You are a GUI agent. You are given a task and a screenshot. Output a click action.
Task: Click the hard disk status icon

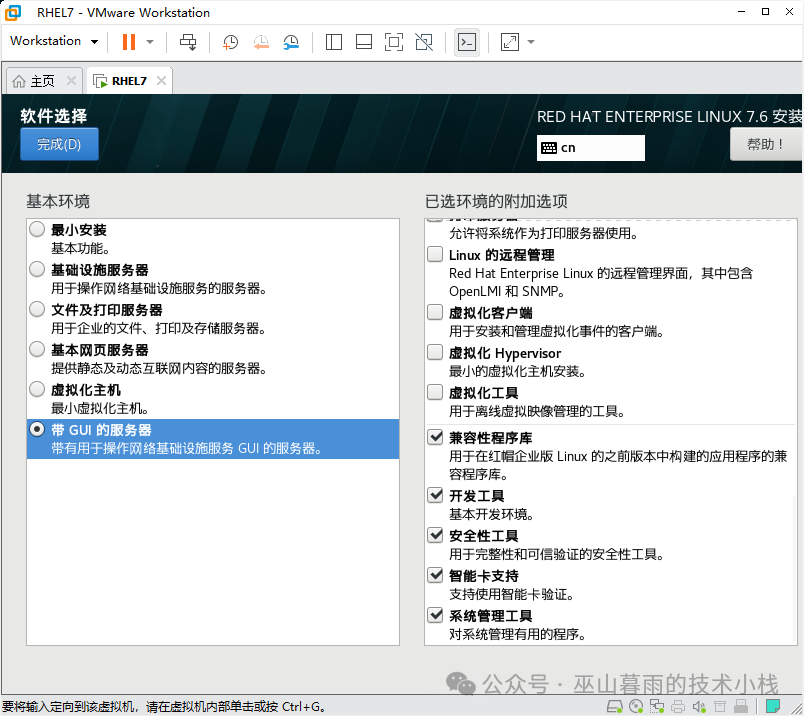[x=614, y=705]
